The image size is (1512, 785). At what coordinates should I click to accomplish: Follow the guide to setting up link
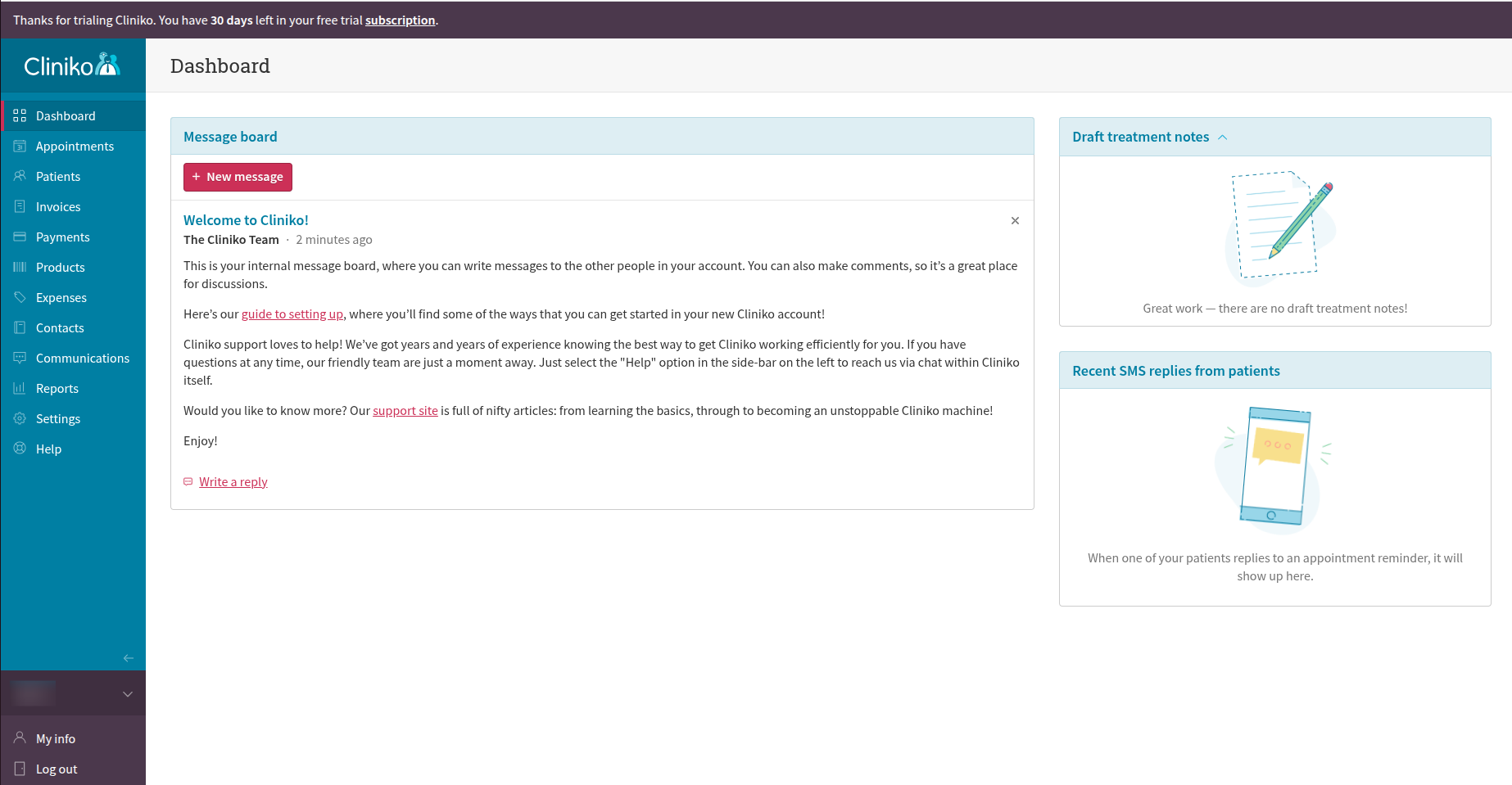[x=292, y=314]
